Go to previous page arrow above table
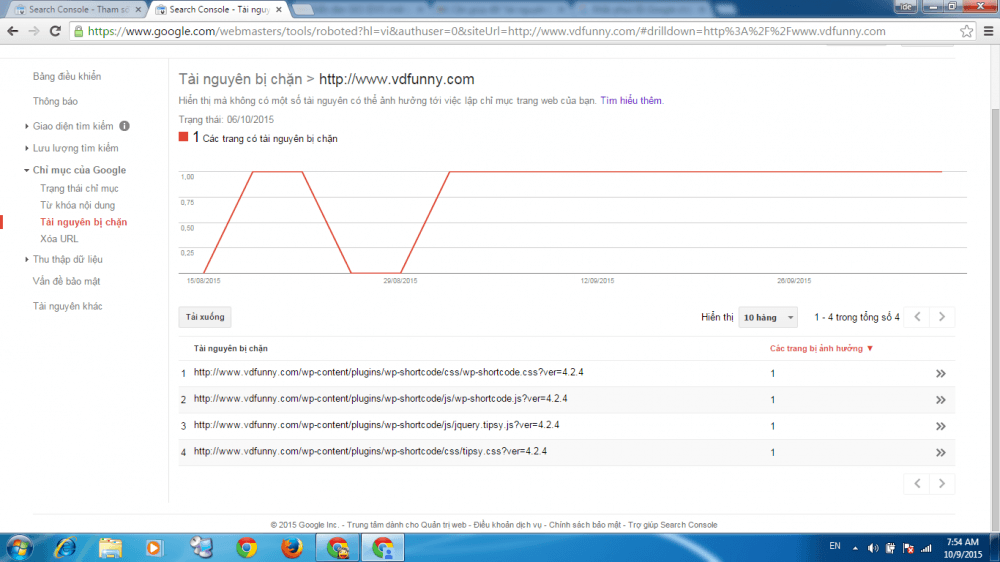This screenshot has width=1000, height=562. (917, 317)
